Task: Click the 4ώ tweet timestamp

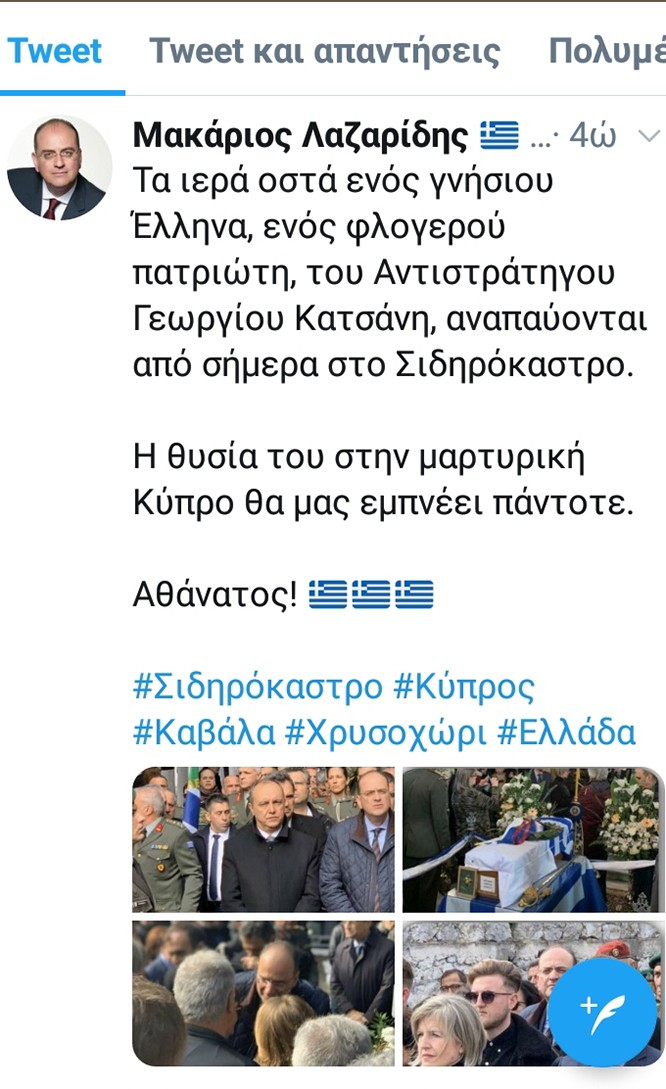Action: 592,135
